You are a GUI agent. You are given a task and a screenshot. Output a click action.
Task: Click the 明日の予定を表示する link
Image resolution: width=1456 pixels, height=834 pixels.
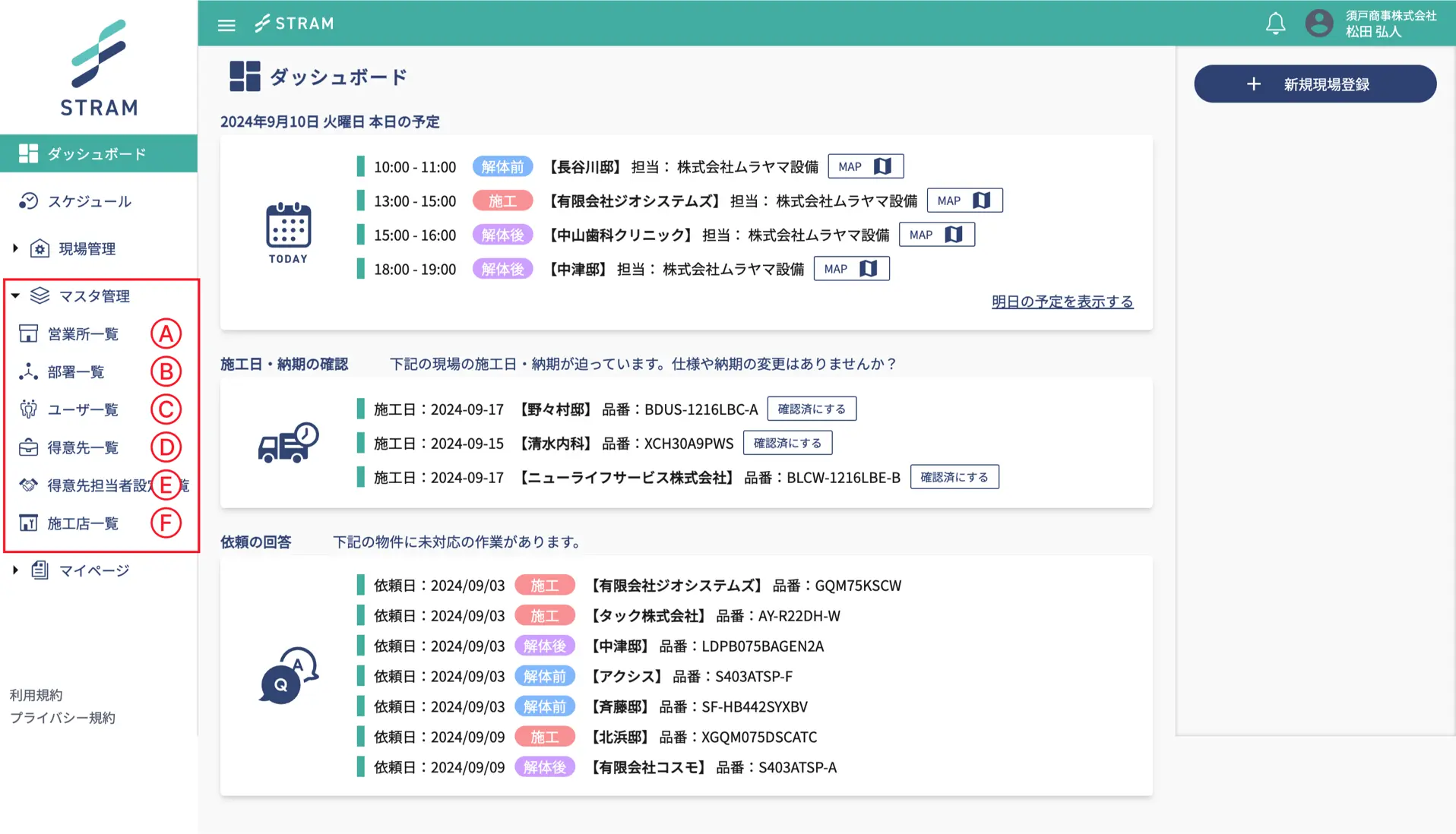click(1062, 302)
